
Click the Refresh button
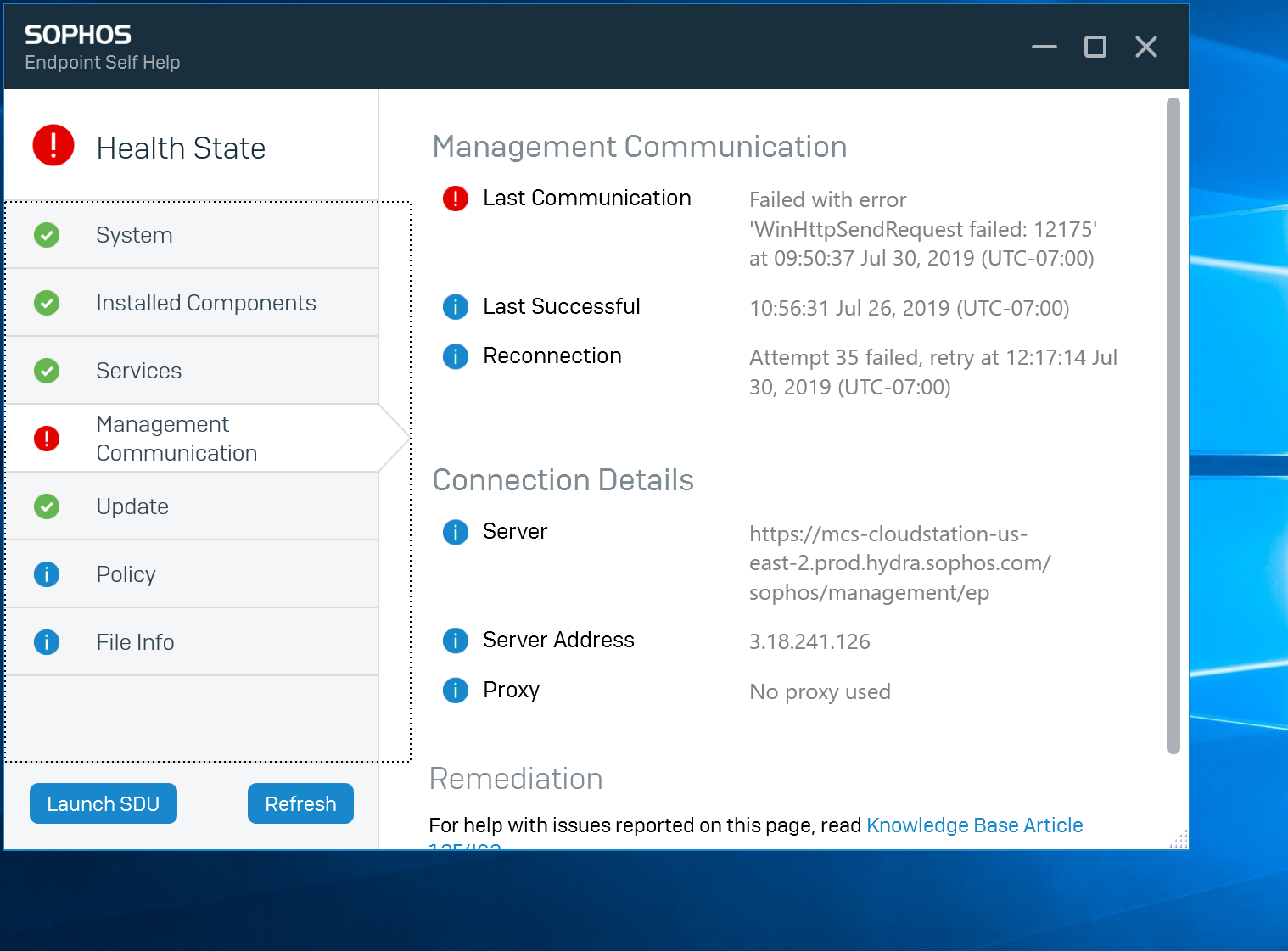[x=300, y=803]
